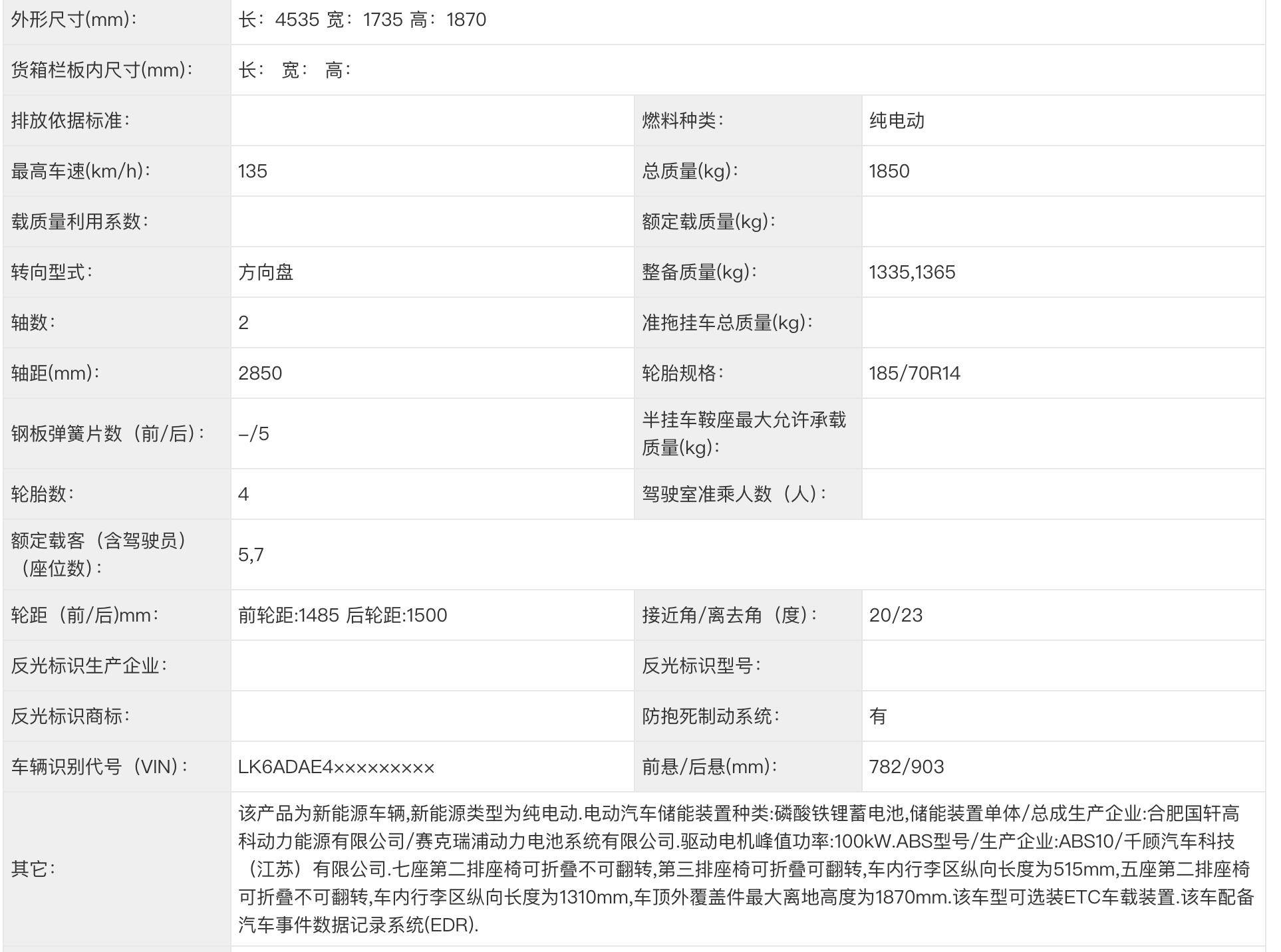Select the 前悬/后悬 value 782/903
1281x952 pixels.
click(x=907, y=767)
